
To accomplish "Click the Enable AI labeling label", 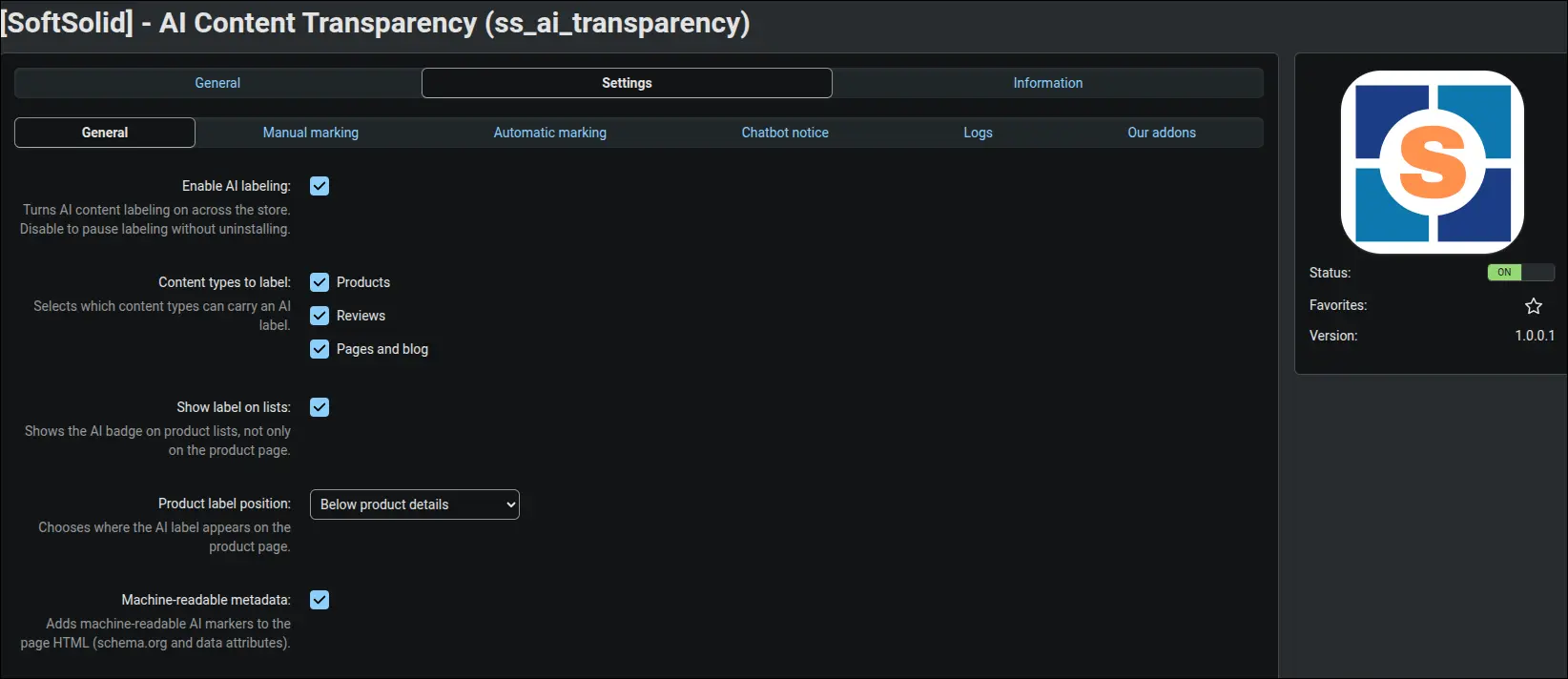I will (x=237, y=186).
